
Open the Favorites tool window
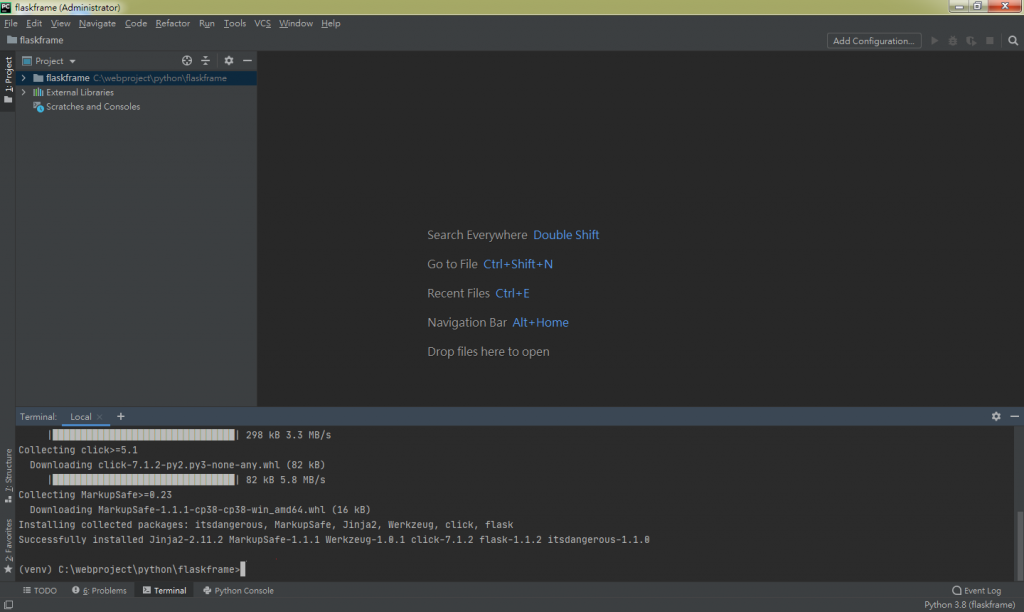pyautogui.click(x=8, y=546)
